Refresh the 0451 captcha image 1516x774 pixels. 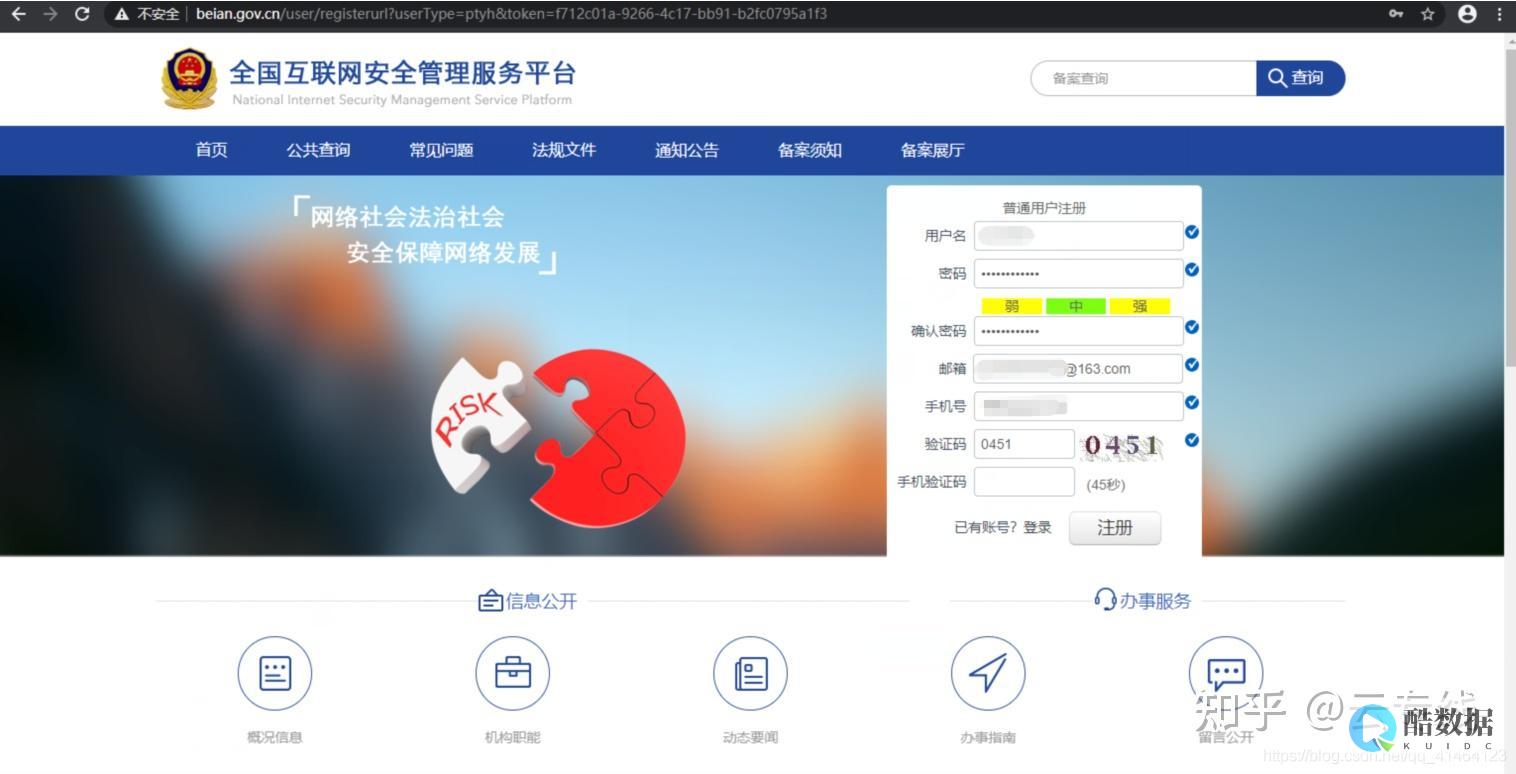point(1122,445)
